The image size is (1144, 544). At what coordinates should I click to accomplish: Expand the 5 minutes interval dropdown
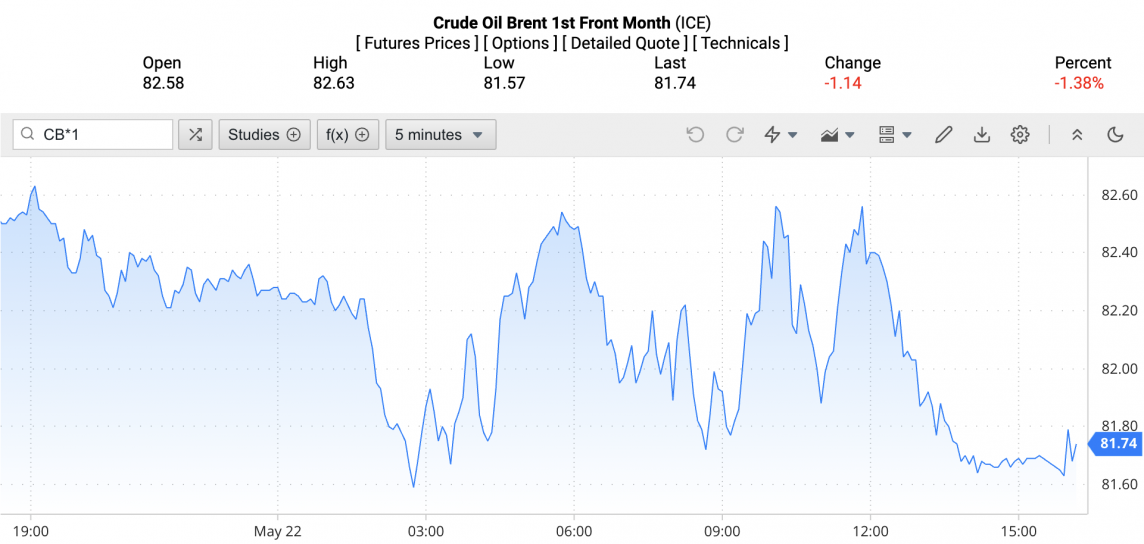(440, 135)
